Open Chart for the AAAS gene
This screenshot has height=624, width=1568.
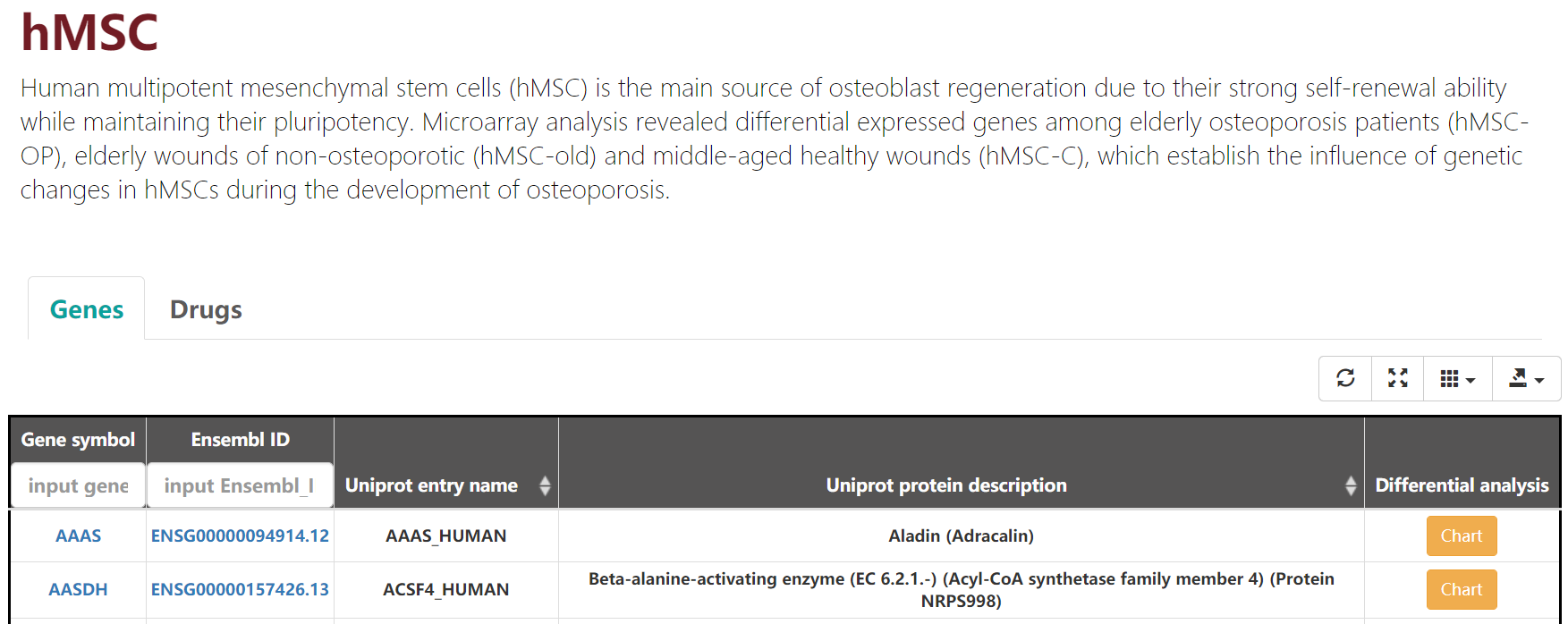point(1461,535)
